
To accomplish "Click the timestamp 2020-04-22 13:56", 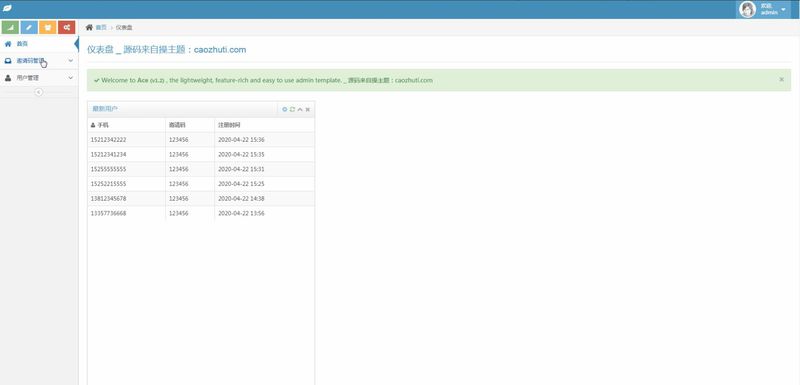I will 241,214.
